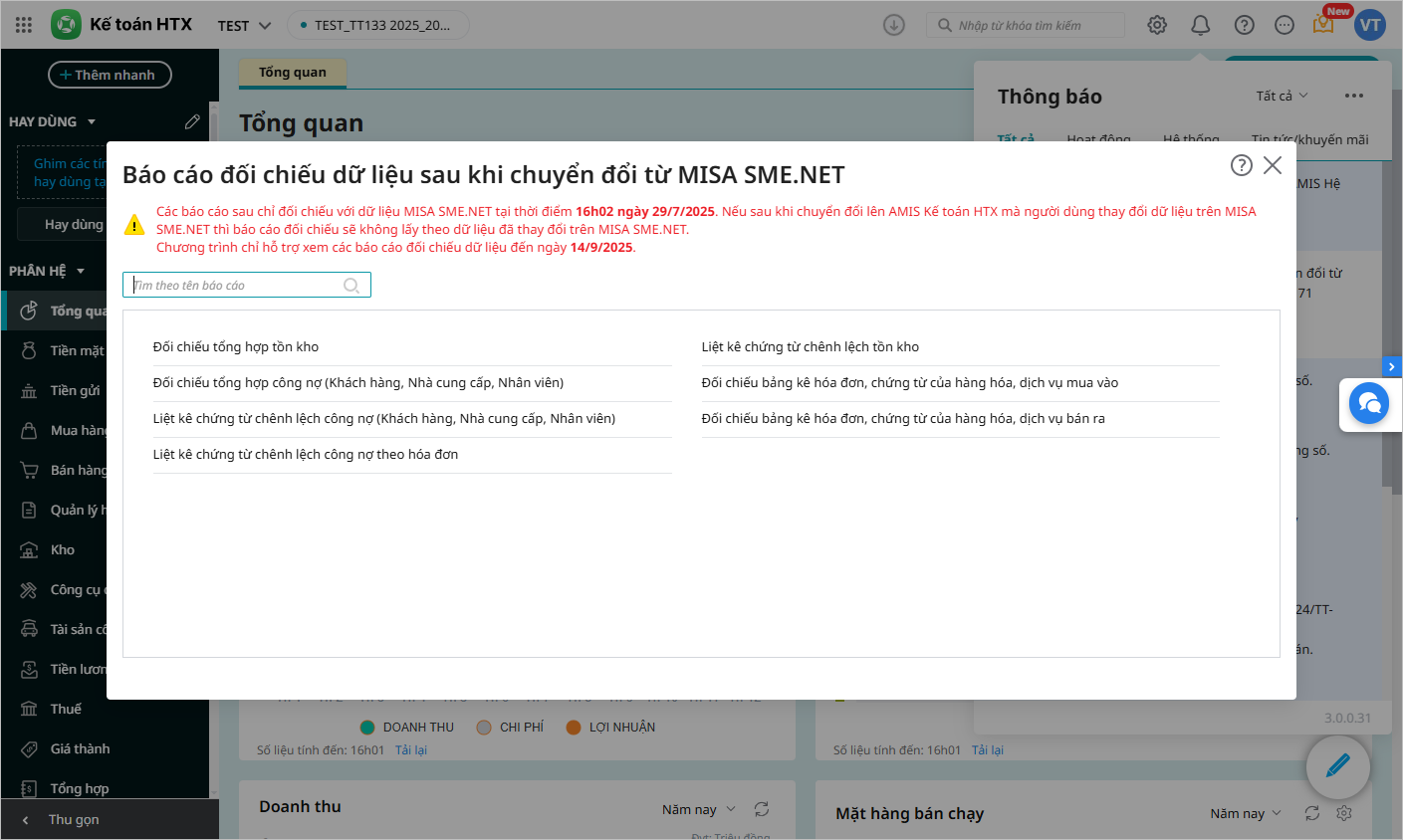Click the Thêm nhanh button

coord(110,75)
